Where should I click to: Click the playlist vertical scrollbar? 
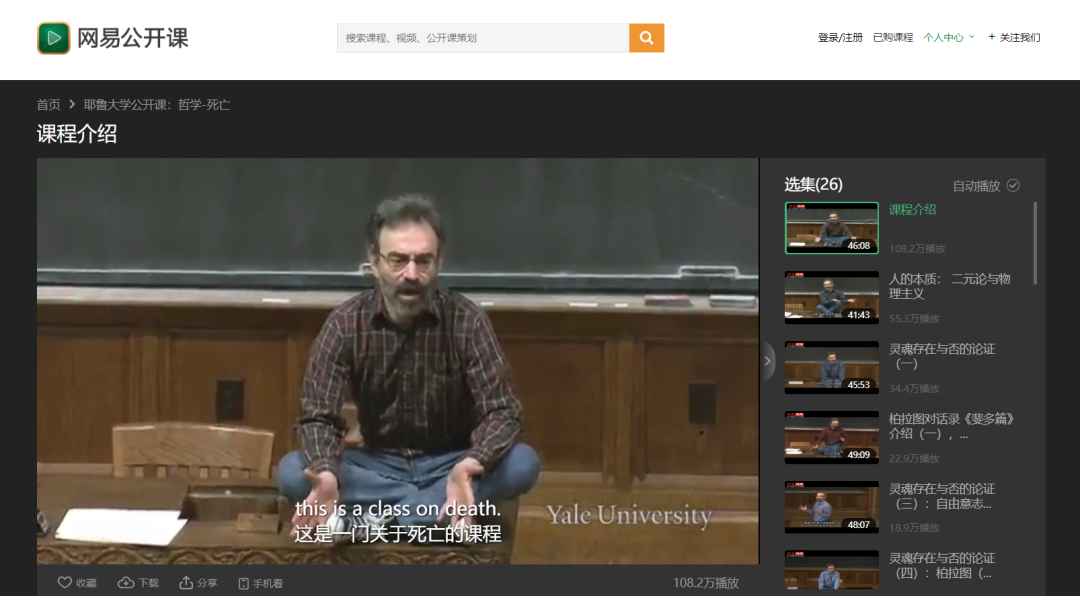click(1035, 243)
